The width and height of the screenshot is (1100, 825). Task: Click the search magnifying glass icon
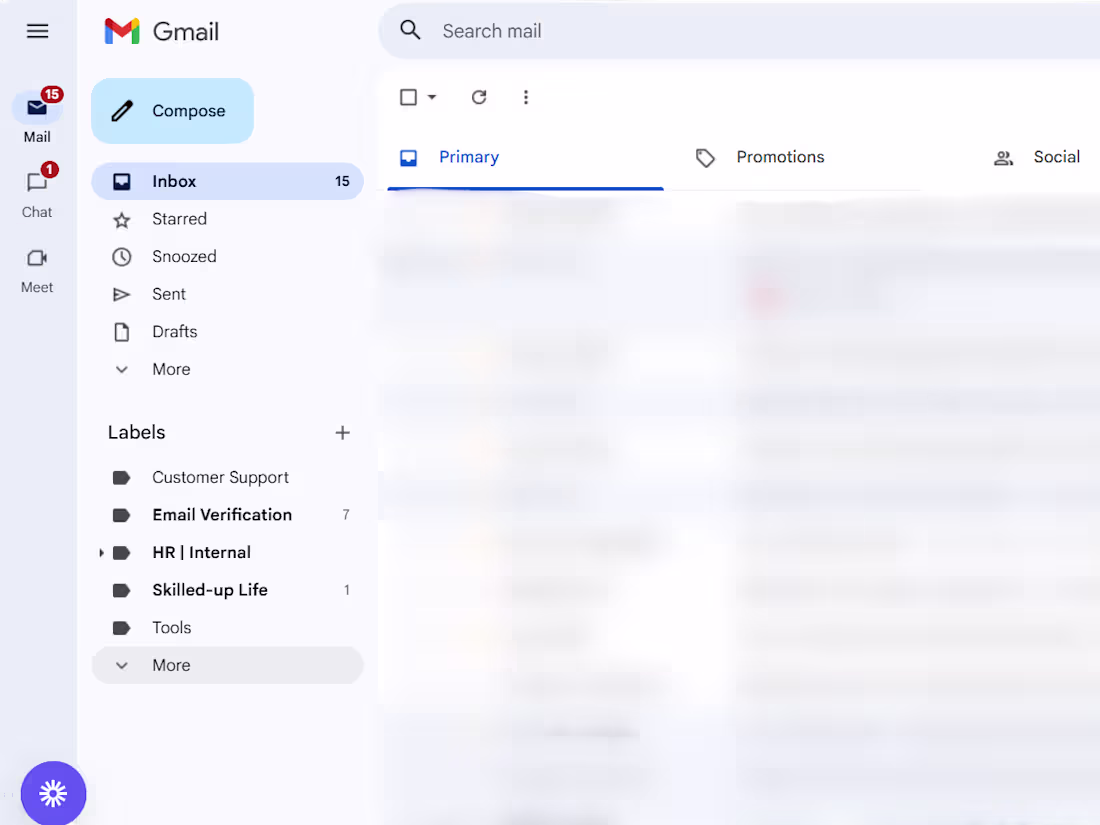click(410, 30)
